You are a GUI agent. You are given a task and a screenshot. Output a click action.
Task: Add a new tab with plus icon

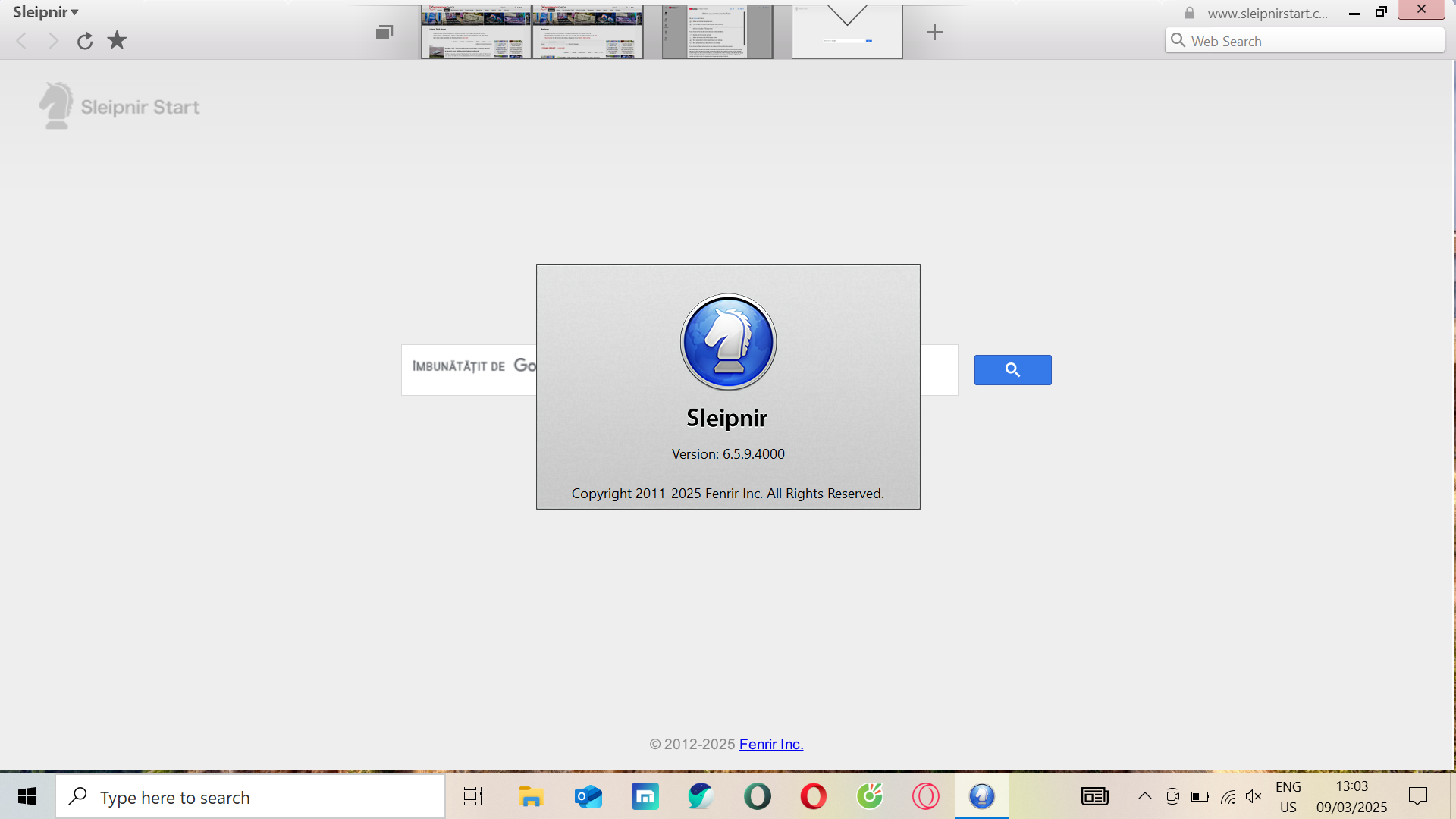point(934,32)
